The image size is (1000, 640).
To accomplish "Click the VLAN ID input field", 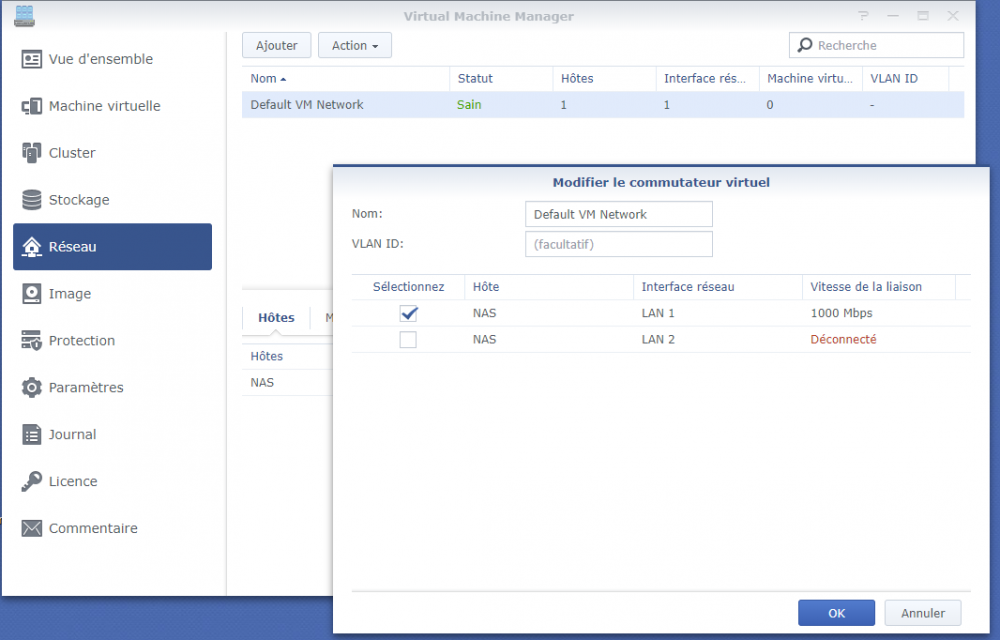I will click(x=618, y=244).
